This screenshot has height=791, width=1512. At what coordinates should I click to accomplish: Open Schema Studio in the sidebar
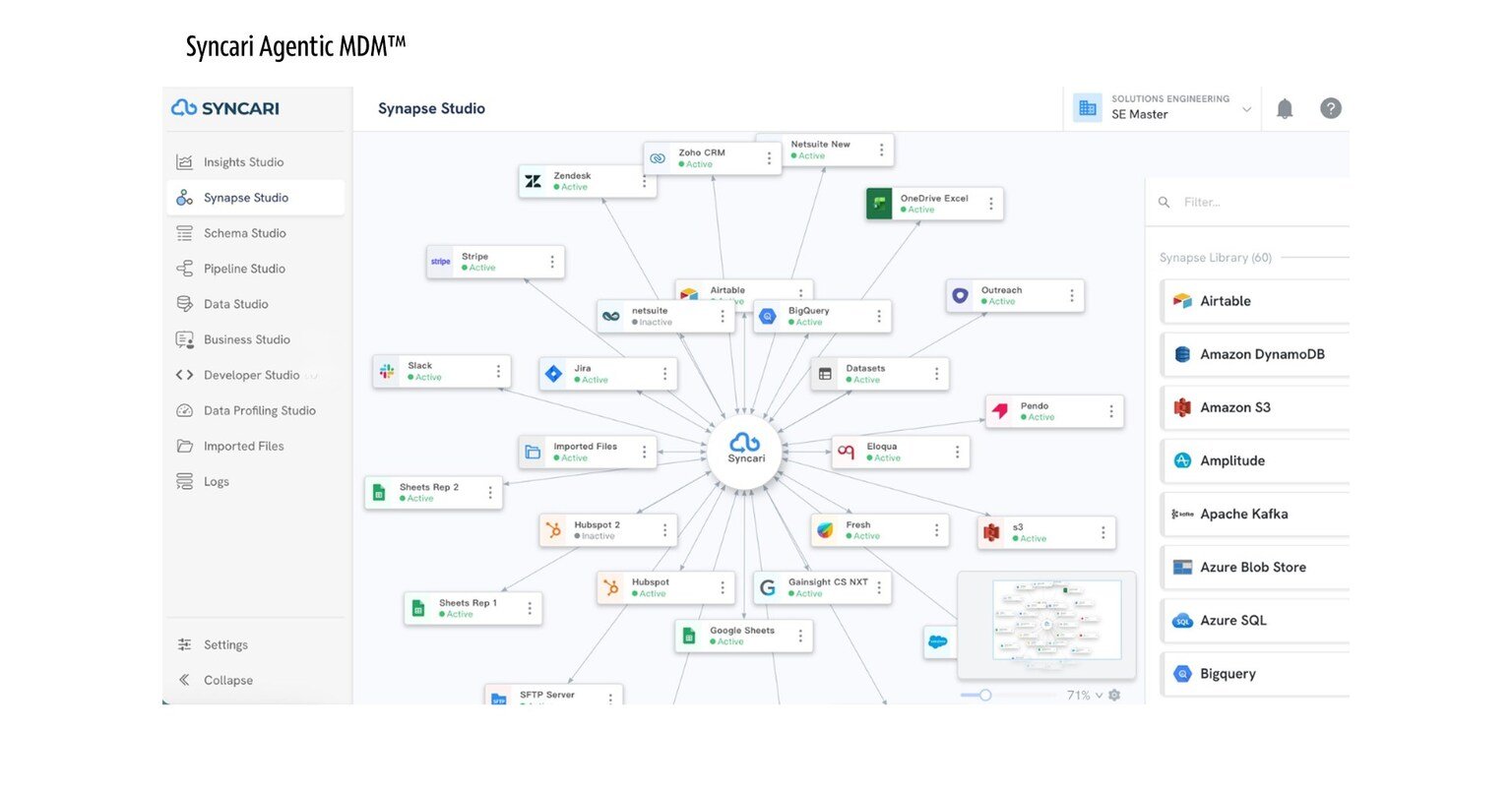[x=244, y=233]
